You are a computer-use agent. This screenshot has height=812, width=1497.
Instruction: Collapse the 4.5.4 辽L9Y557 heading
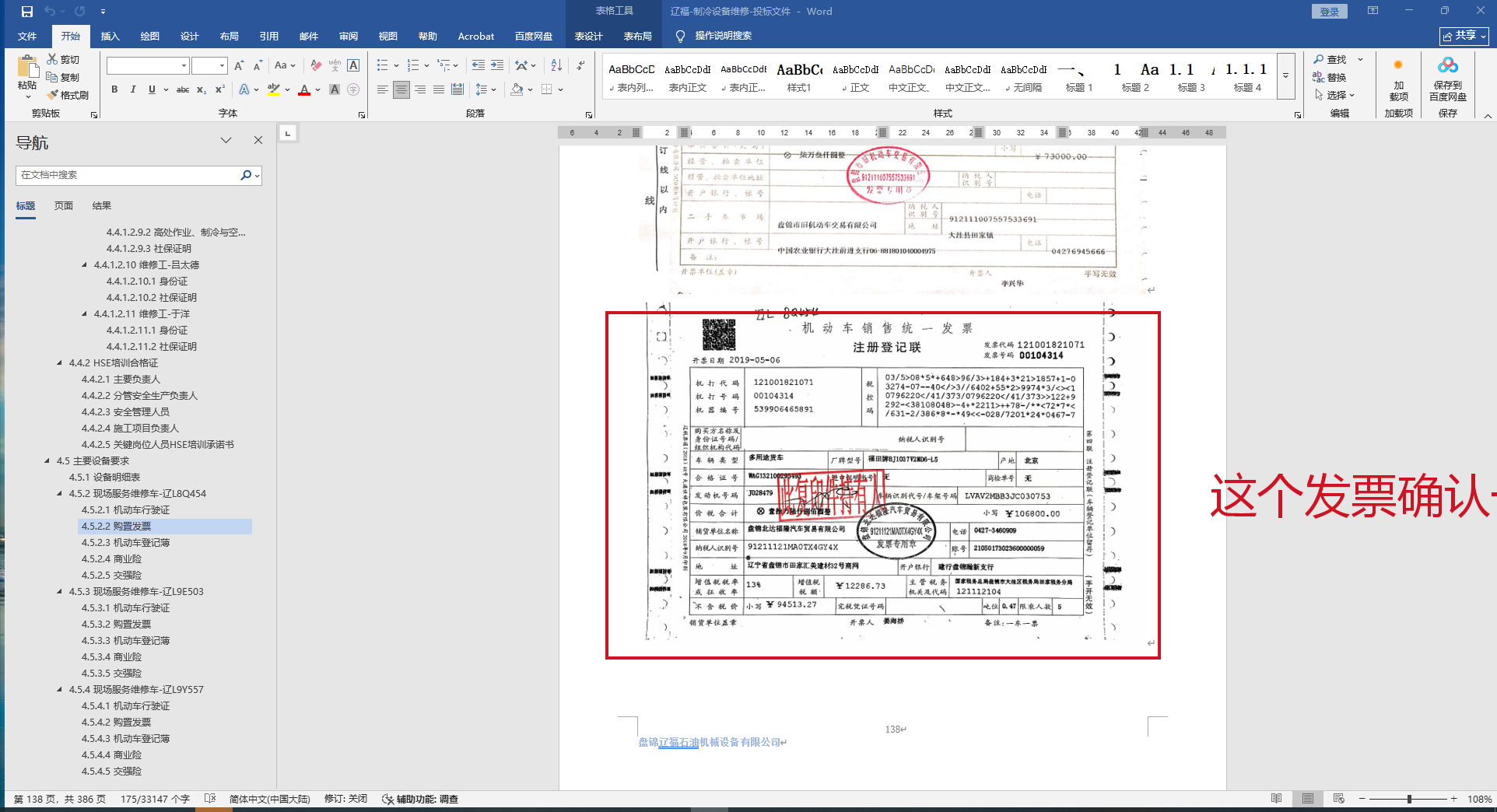point(60,690)
